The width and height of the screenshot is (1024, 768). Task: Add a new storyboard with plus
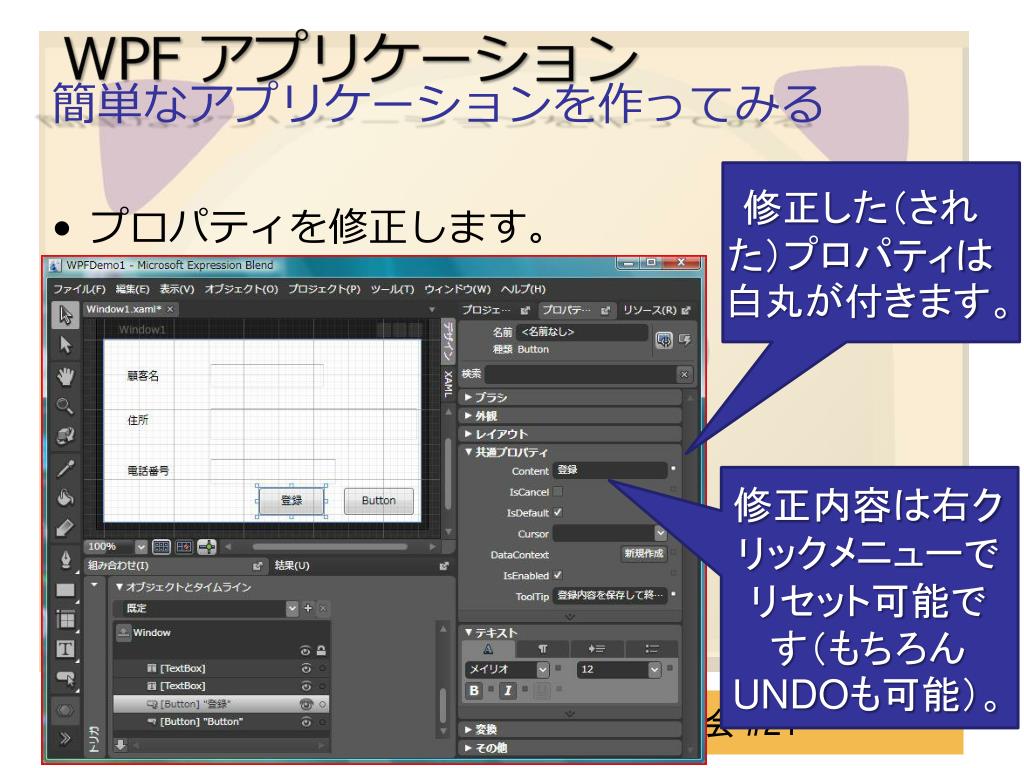(308, 608)
